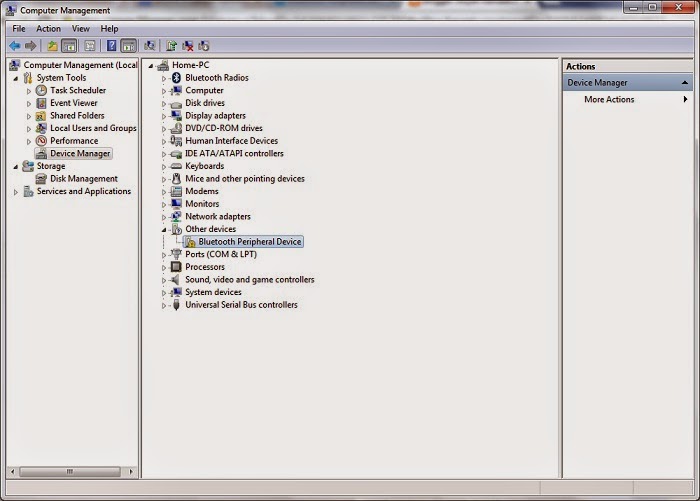
Task: Click left pane horizontal scrollbar thumb
Action: (x=70, y=472)
